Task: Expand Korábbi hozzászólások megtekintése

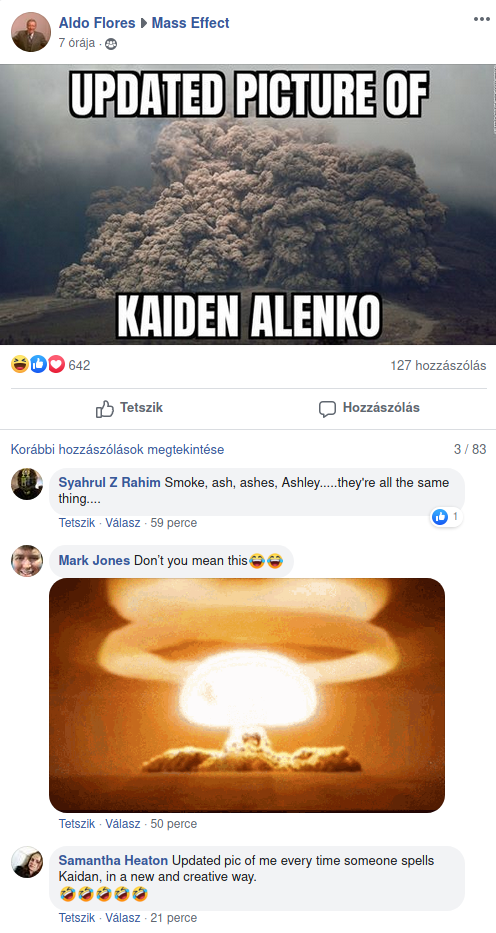Action: [118, 449]
